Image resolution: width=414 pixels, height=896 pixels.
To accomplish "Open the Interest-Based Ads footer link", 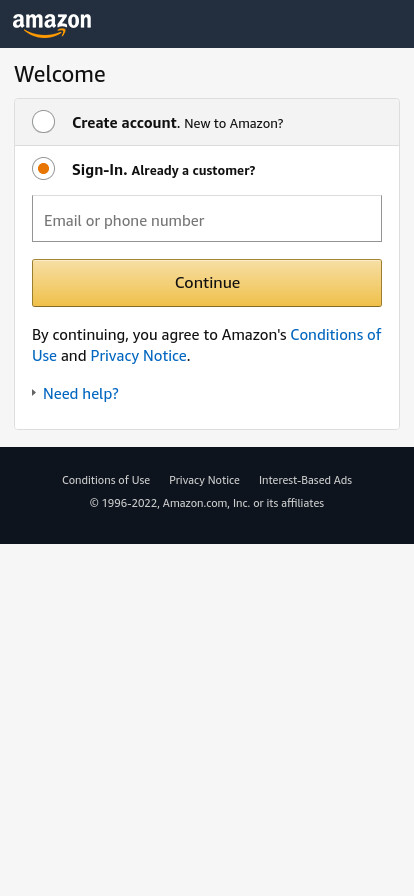I will (305, 481).
